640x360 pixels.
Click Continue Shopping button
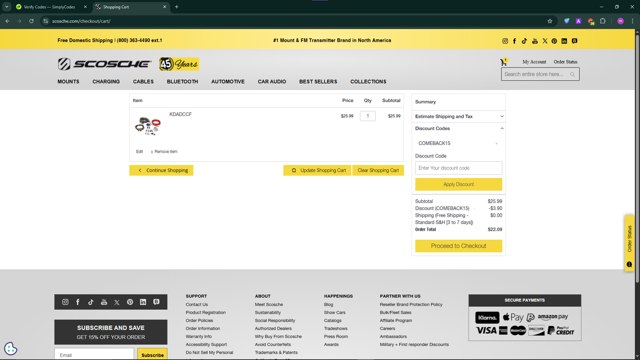pyautogui.click(x=161, y=170)
